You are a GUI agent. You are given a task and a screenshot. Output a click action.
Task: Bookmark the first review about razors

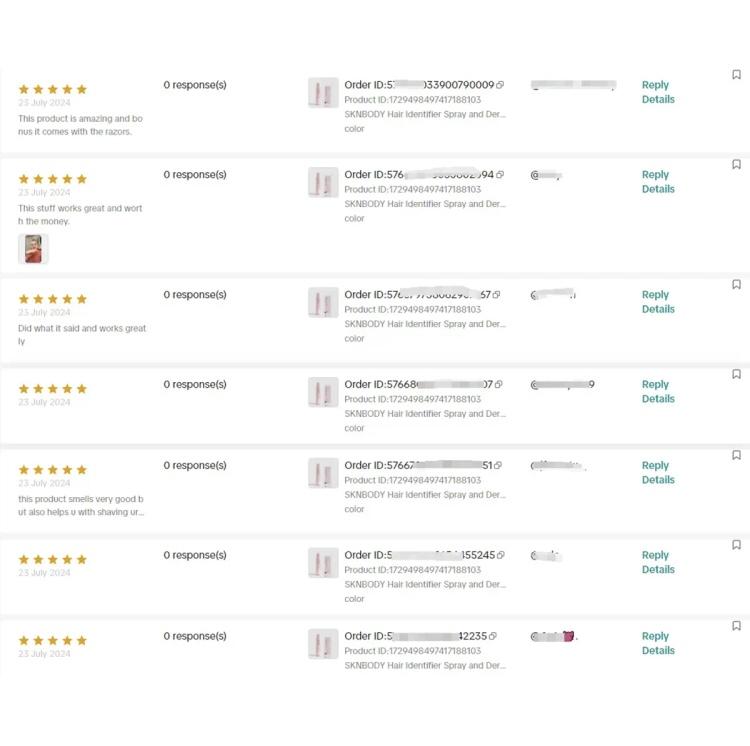point(736,75)
